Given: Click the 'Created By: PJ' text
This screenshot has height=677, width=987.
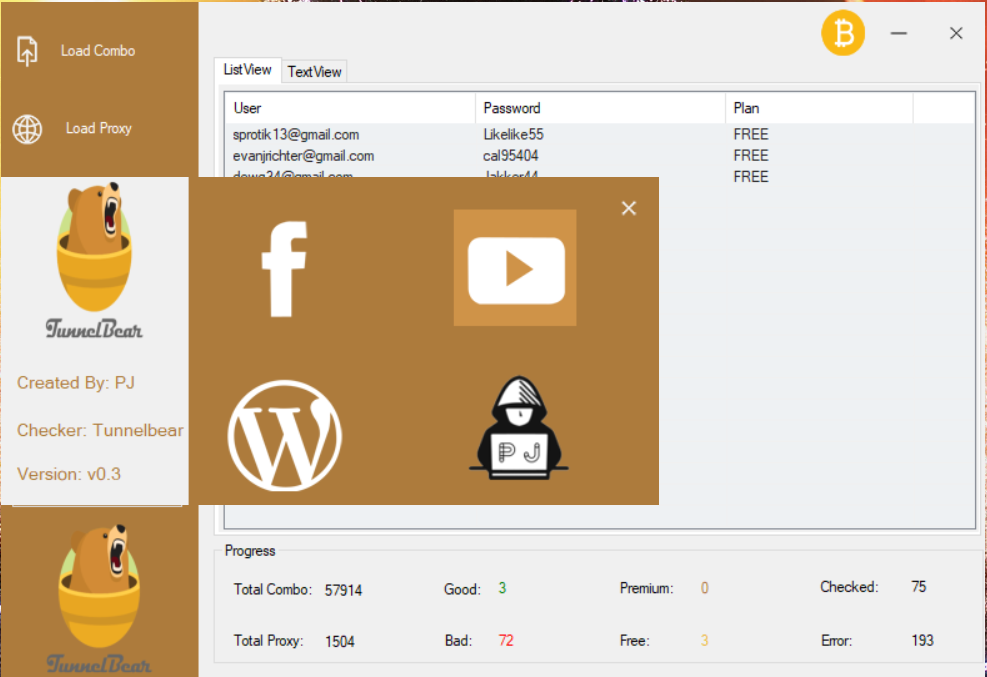Looking at the screenshot, I should coord(76,383).
